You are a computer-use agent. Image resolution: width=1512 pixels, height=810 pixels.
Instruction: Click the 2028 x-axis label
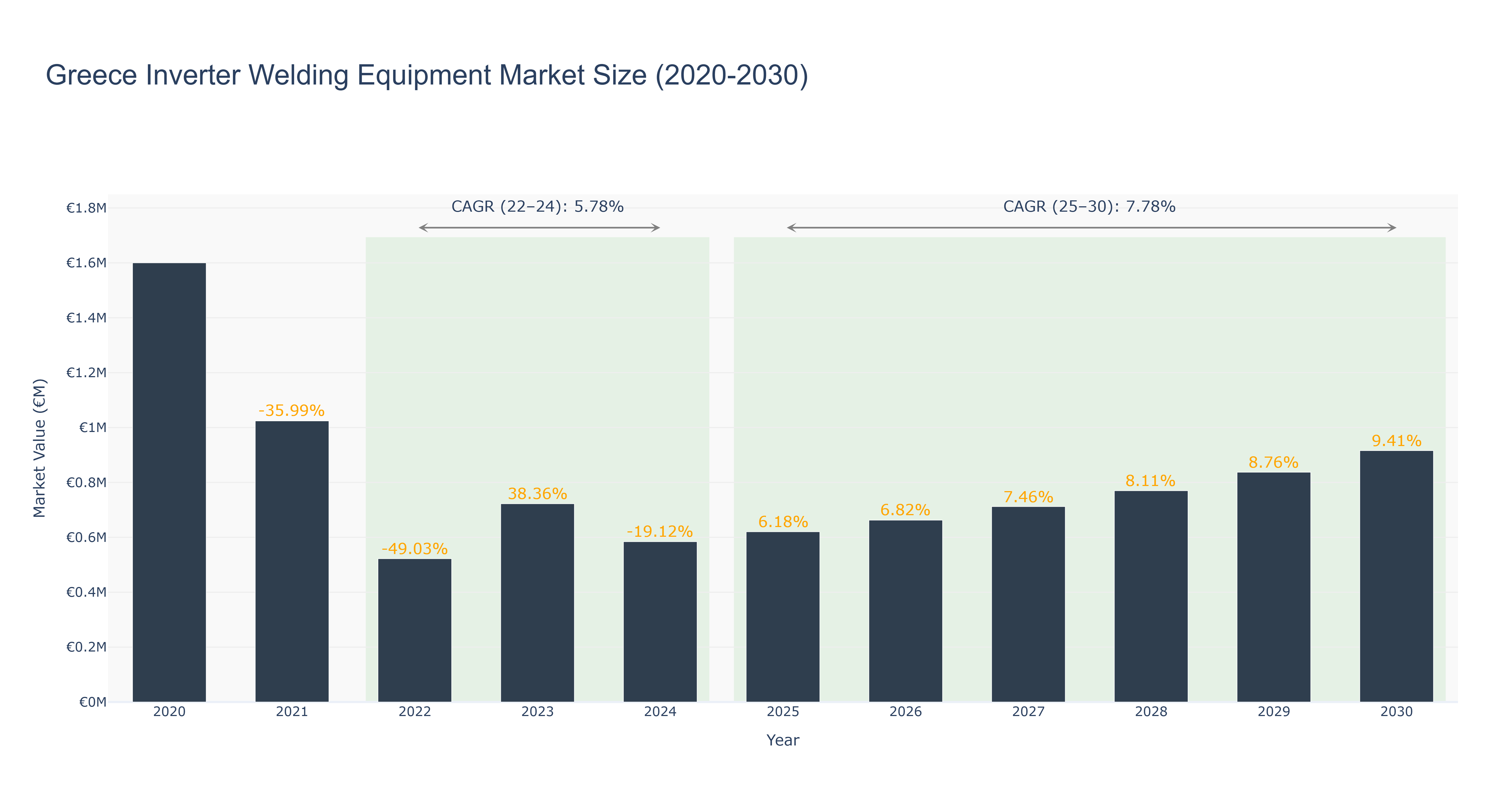point(1150,712)
